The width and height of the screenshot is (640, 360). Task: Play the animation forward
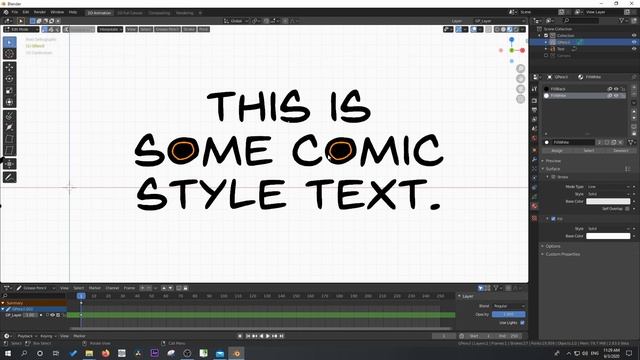pyautogui.click(x=268, y=336)
